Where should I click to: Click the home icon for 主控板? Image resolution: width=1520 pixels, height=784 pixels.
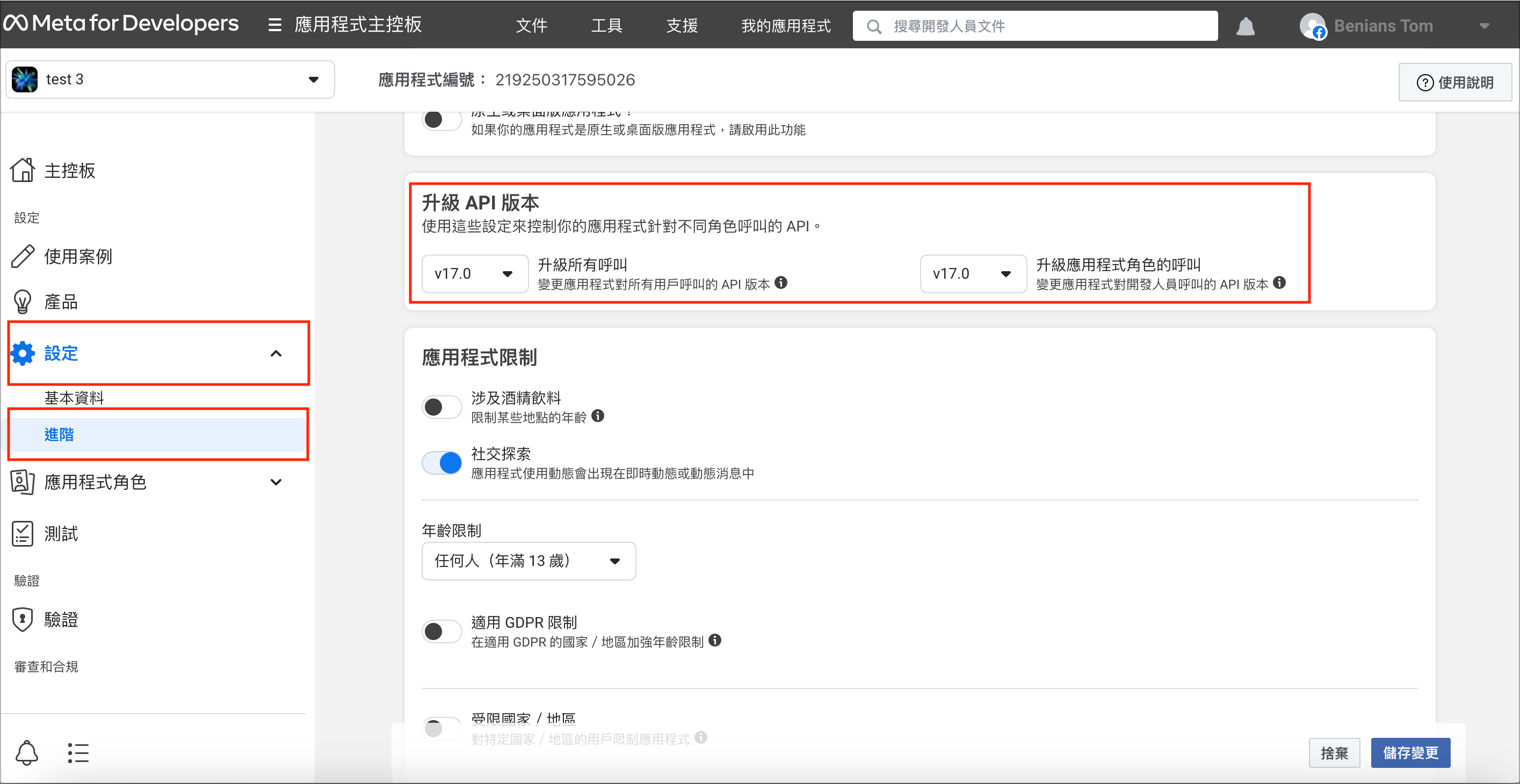pyautogui.click(x=23, y=170)
